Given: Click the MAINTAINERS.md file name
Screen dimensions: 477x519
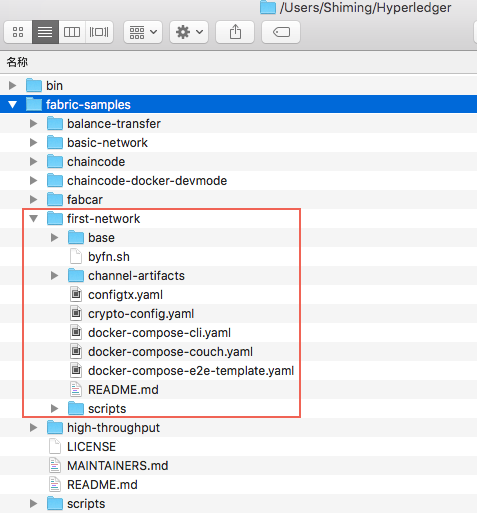Looking at the screenshot, I should click(118, 466).
